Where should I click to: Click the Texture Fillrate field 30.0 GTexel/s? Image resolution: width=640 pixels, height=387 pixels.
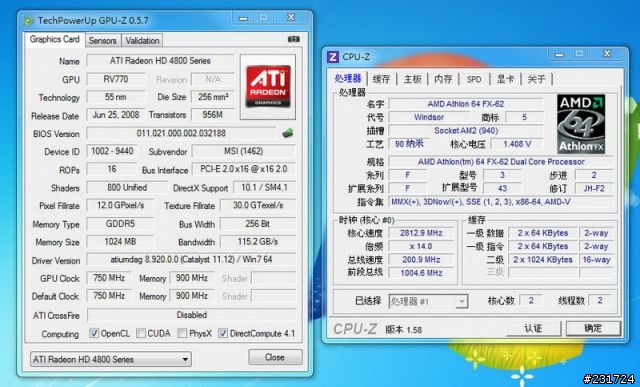258,205
